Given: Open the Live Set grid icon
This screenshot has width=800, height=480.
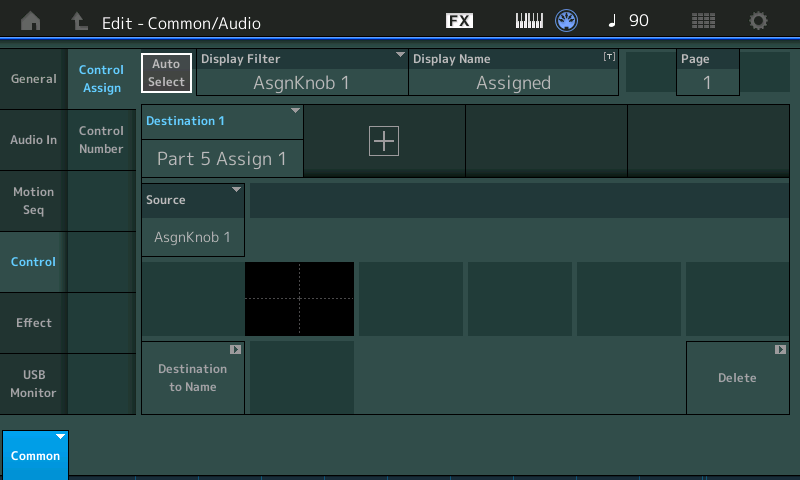Looking at the screenshot, I should click(x=704, y=21).
